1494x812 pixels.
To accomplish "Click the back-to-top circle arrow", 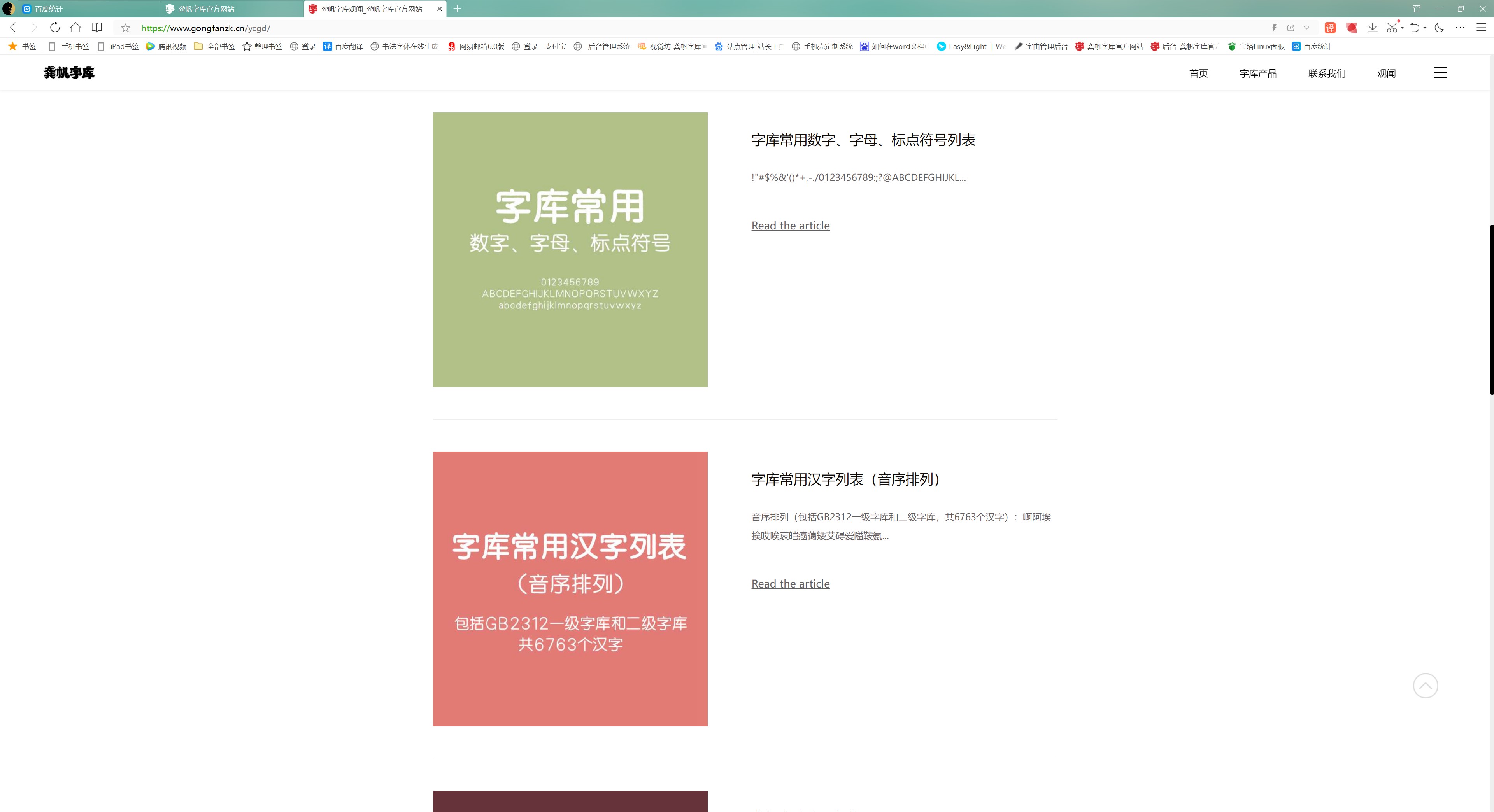I will point(1425,686).
